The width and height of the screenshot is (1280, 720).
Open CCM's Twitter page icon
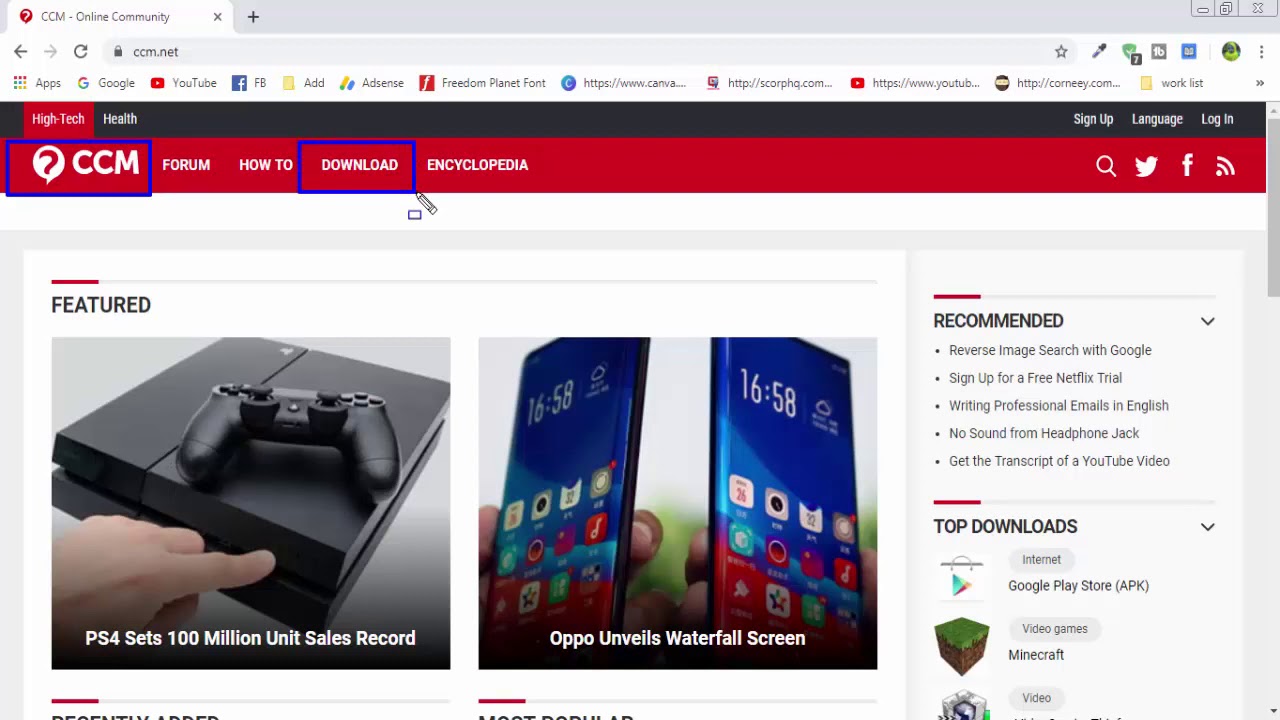1146,166
